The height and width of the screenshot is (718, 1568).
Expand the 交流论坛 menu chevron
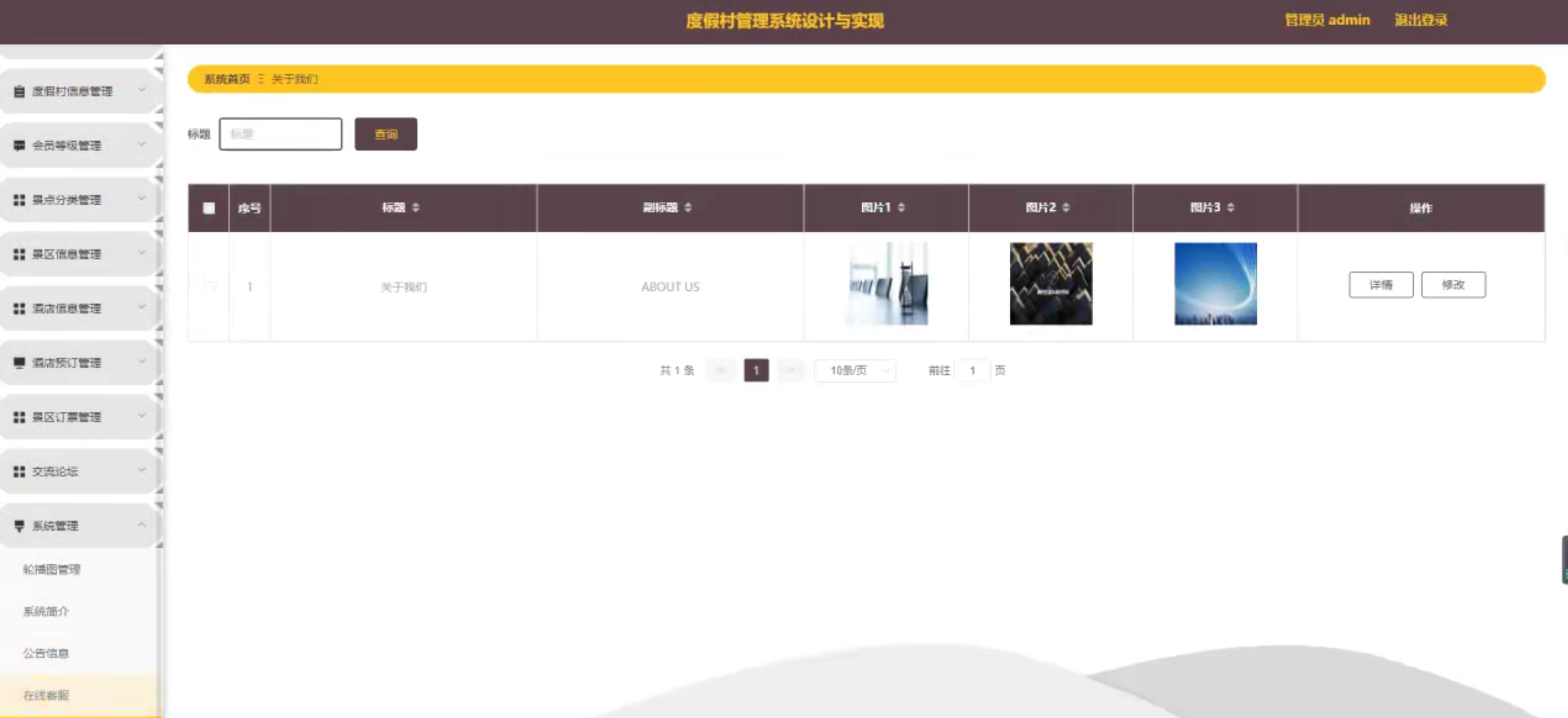(142, 470)
